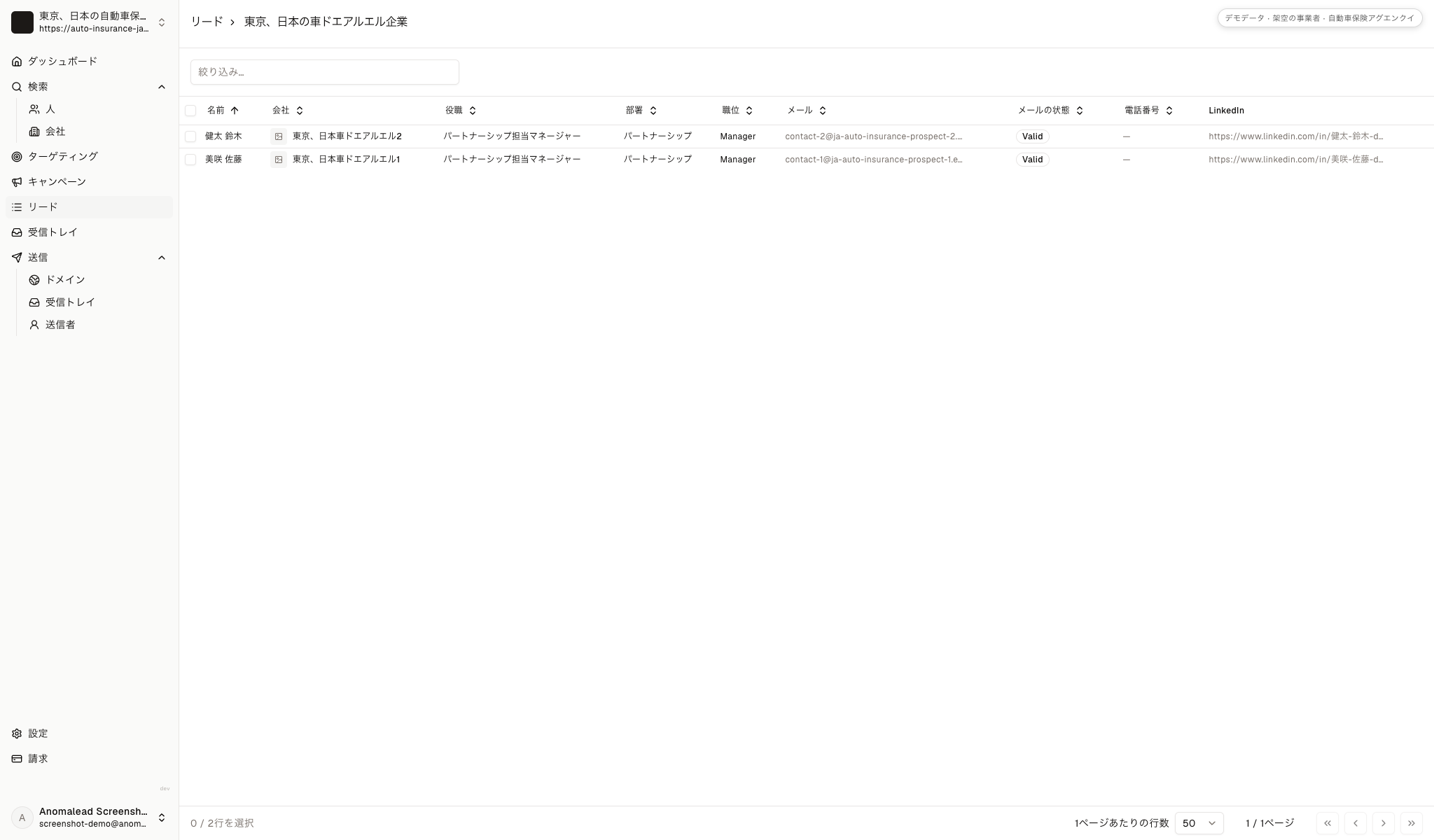Viewport: 1434px width, 840px height.
Task: Click top-level 受信トレイ inbox icon
Action: [x=17, y=232]
